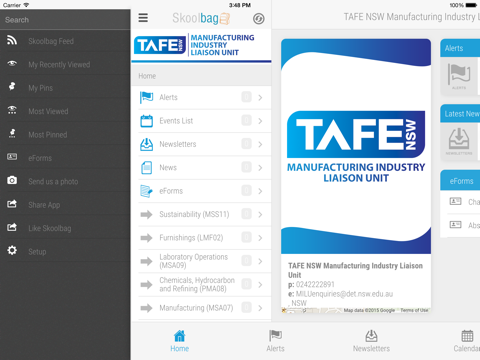The image size is (480, 360).
Task: Open the TAFE NSW cover image card
Action: (x=356, y=147)
